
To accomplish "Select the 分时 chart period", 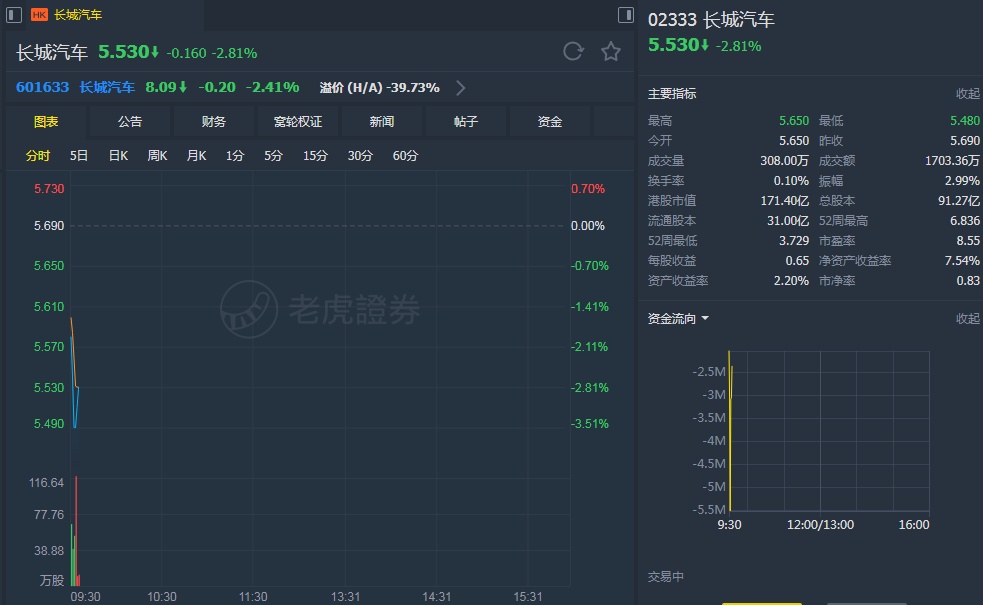I will [x=38, y=155].
